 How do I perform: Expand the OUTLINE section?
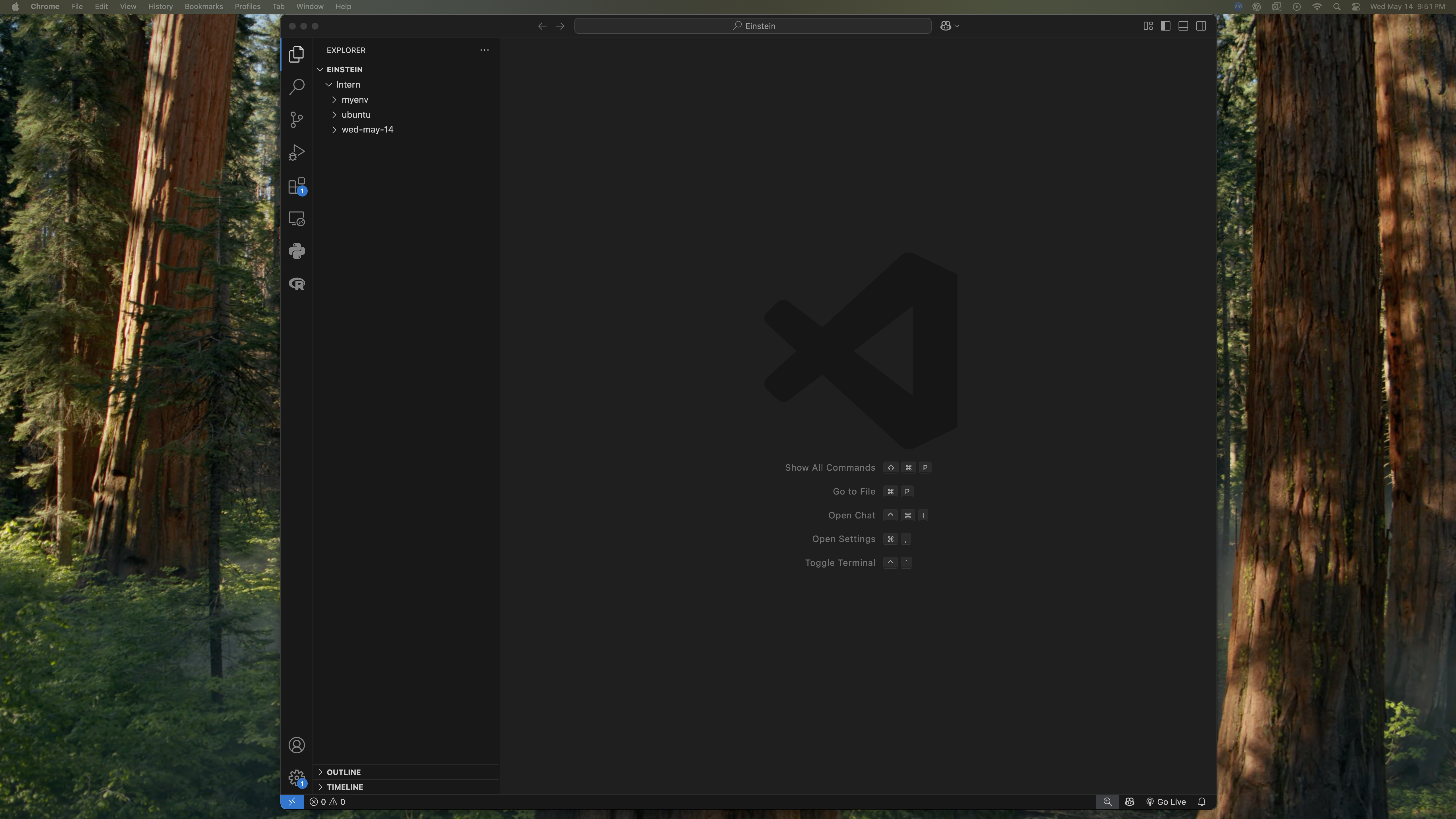(x=406, y=772)
